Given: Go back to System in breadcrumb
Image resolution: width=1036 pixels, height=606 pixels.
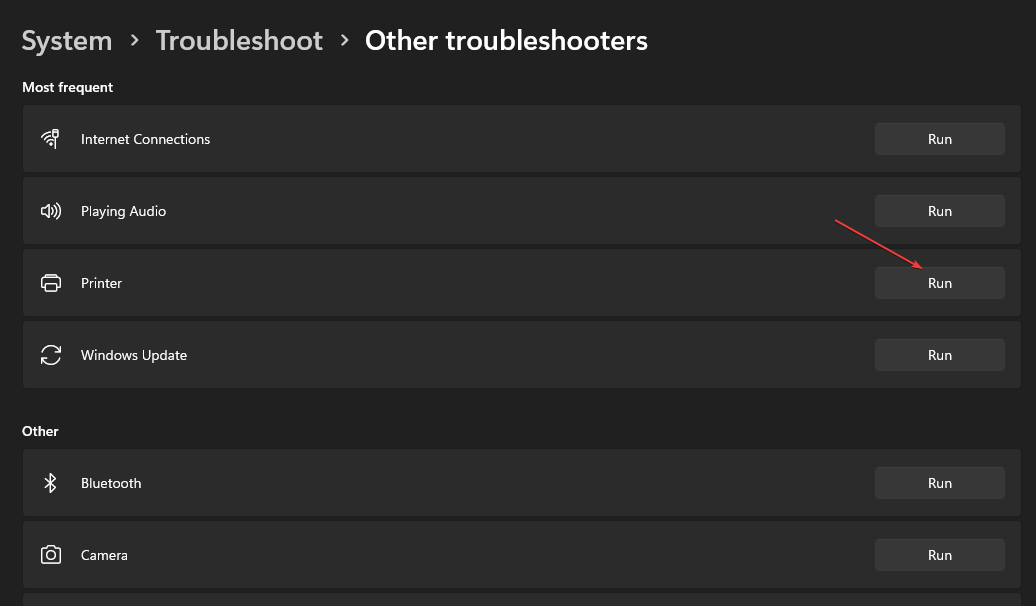Looking at the screenshot, I should [x=67, y=41].
